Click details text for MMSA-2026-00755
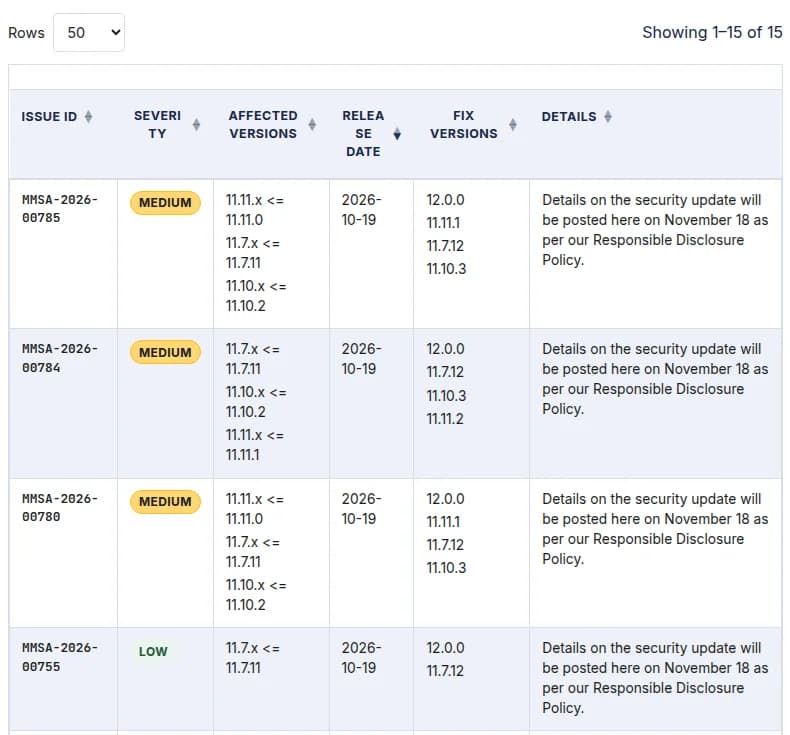The height and width of the screenshot is (735, 790). [655, 678]
